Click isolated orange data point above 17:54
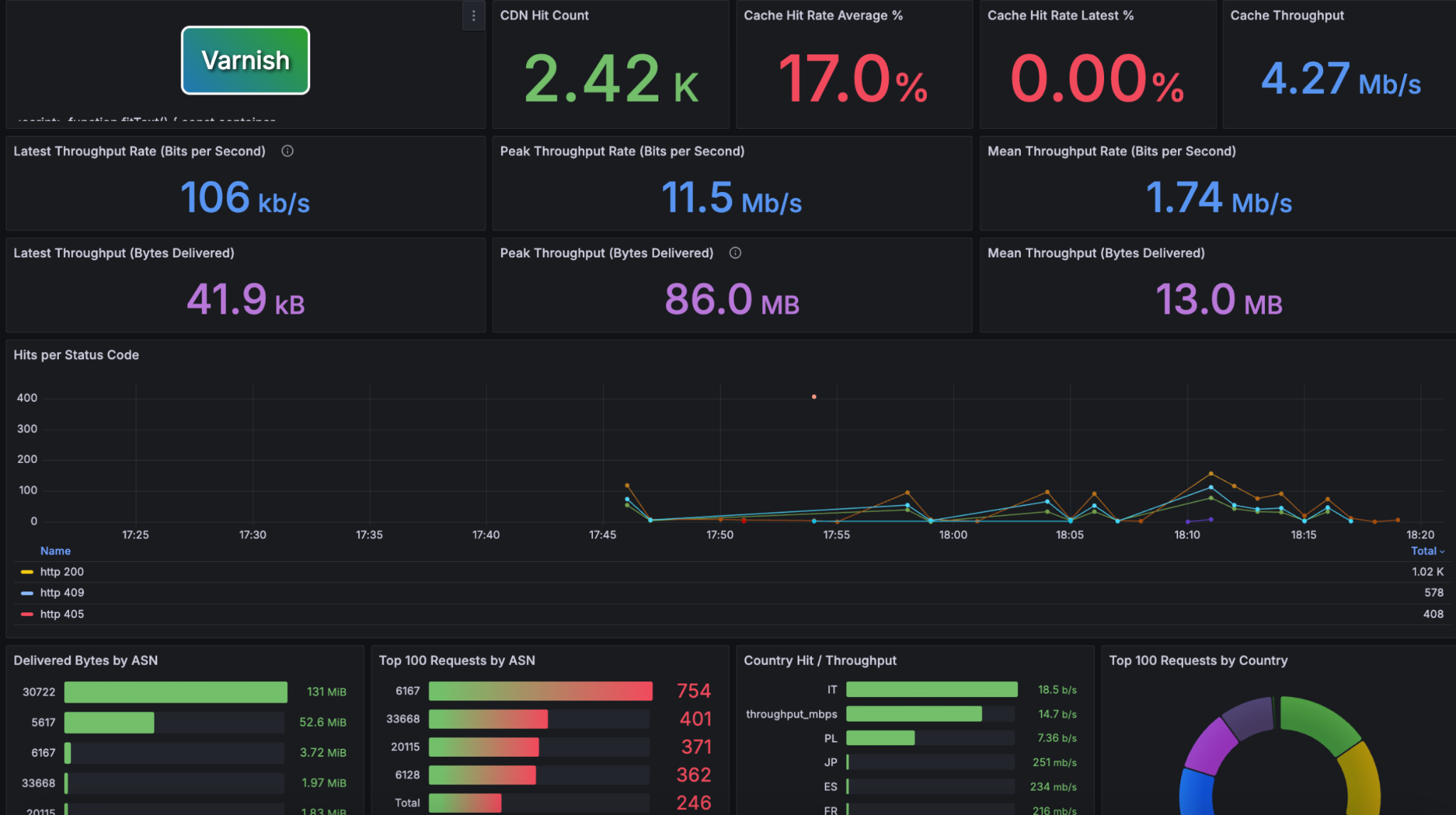The width and height of the screenshot is (1456, 815). (814, 397)
